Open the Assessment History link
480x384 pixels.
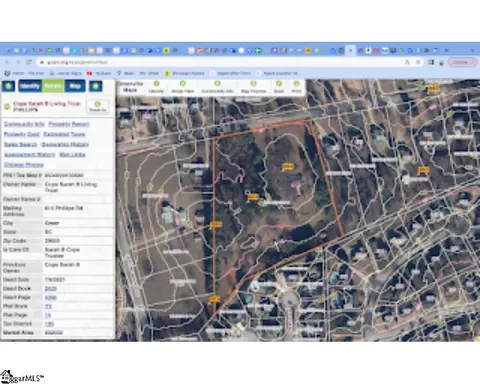point(29,154)
